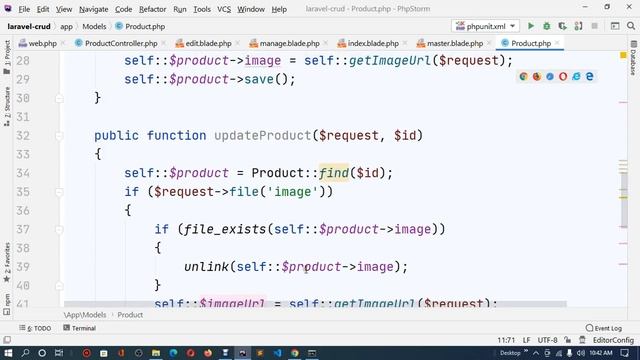Click the horizontal editor scrollbar
The height and width of the screenshot is (360, 640).
pos(315,304)
